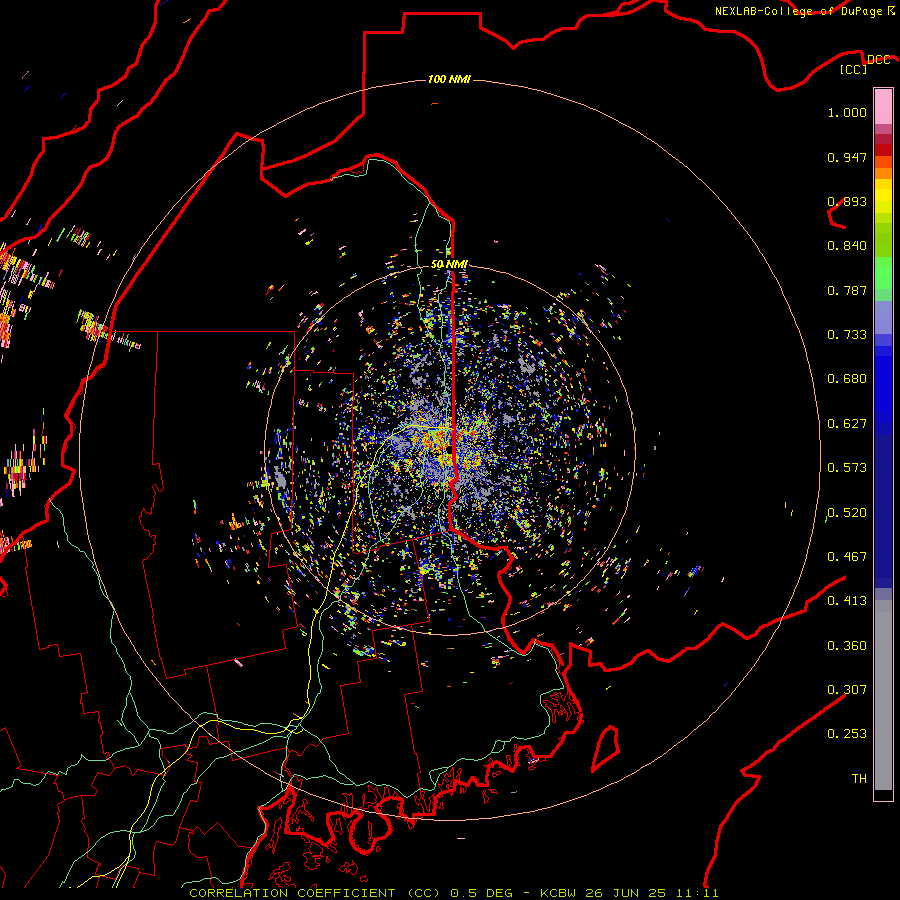Click the 100 NMI range ring label
This screenshot has width=900, height=900.
(x=449, y=79)
